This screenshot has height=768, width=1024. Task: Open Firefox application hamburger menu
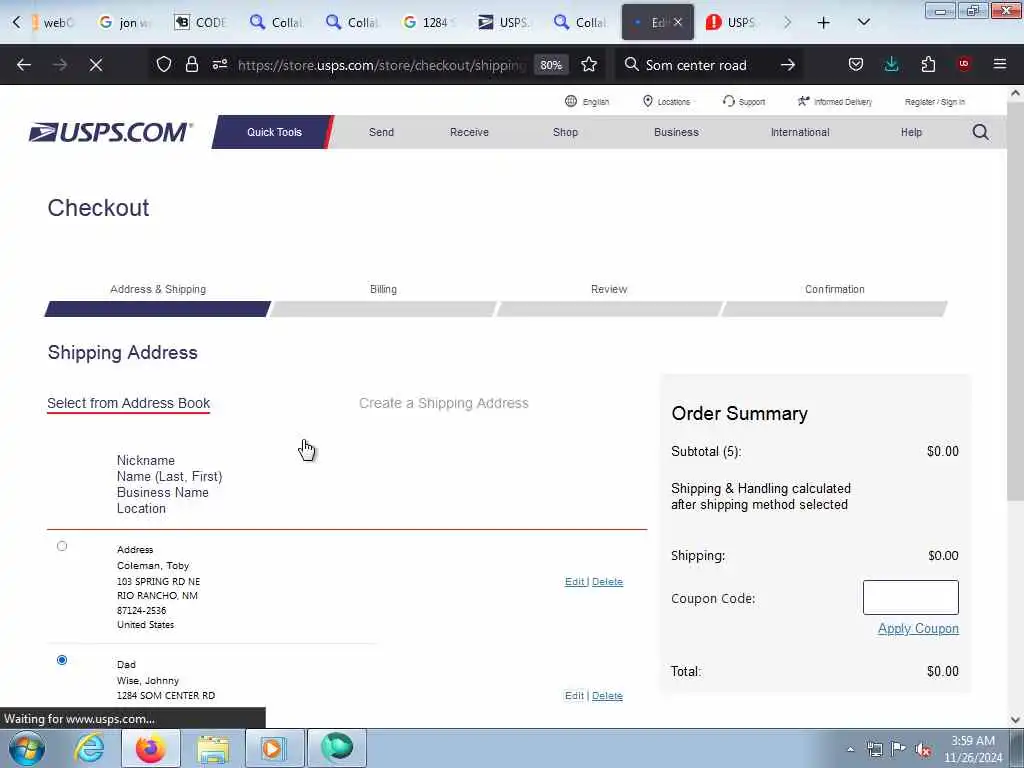point(1000,64)
